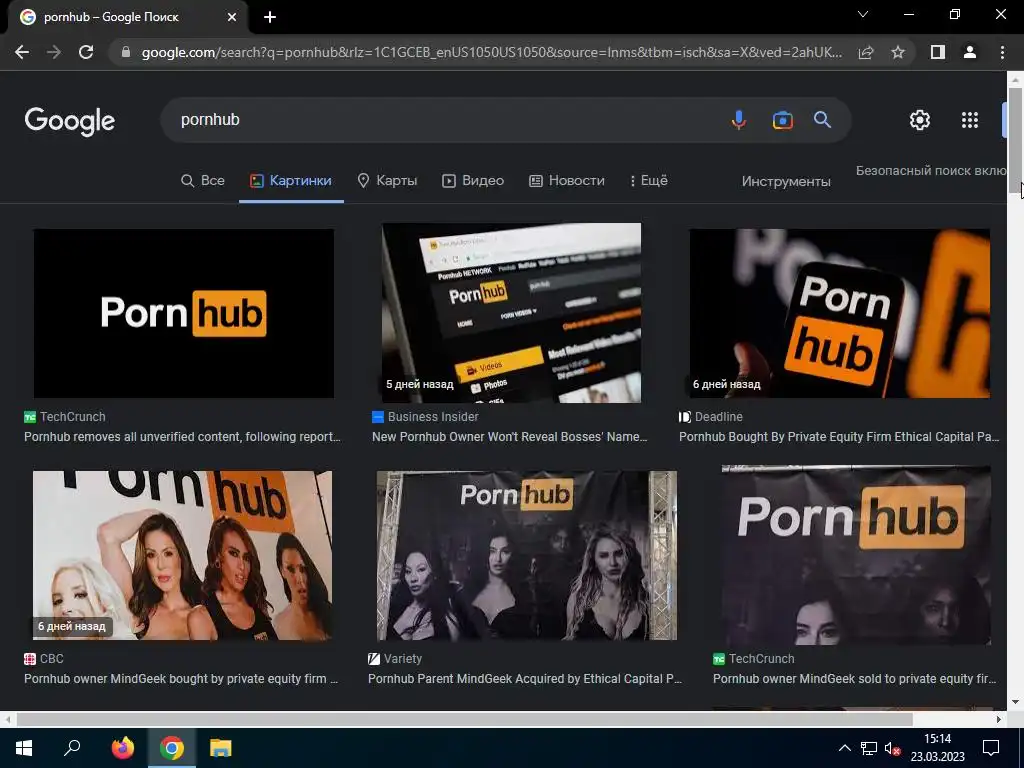Image resolution: width=1024 pixels, height=768 pixels.
Task: Close the Google Поиск tab
Action: [232, 18]
